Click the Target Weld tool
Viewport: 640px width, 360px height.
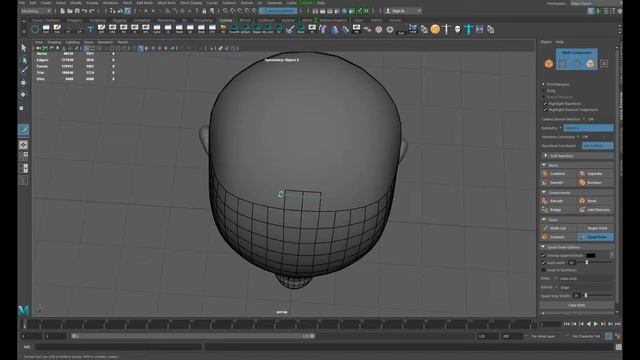pos(595,228)
